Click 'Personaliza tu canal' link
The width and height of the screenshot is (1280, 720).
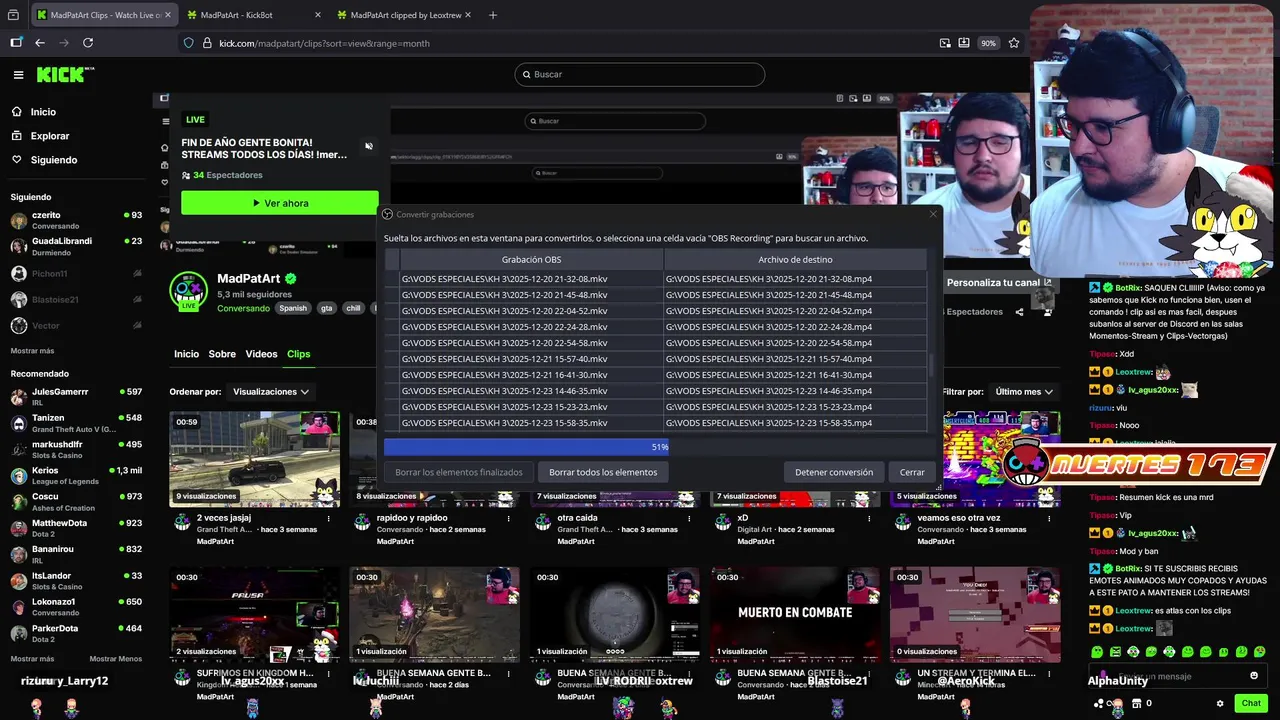point(999,283)
